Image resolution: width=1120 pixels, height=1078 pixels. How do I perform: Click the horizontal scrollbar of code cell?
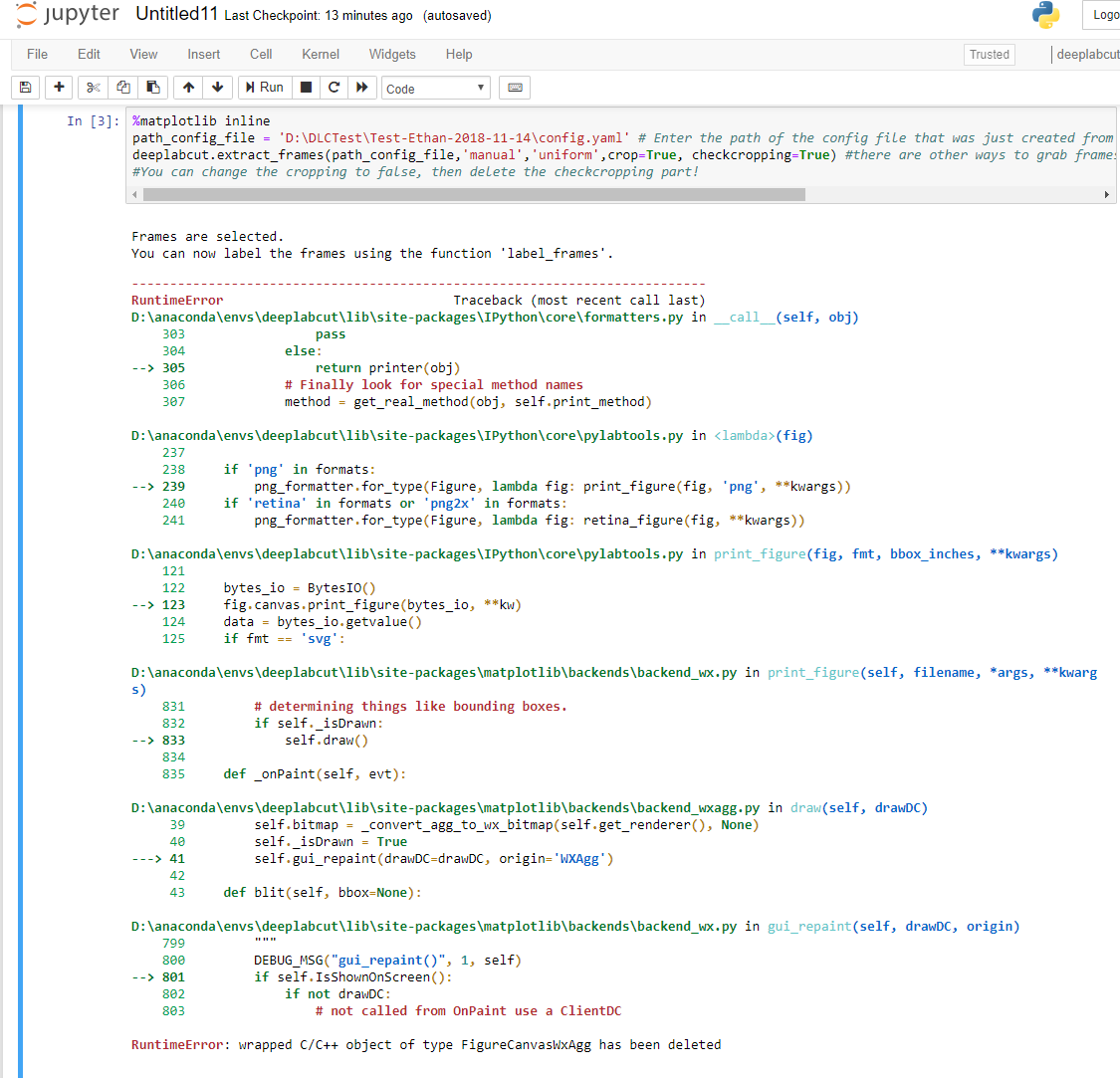click(x=474, y=194)
